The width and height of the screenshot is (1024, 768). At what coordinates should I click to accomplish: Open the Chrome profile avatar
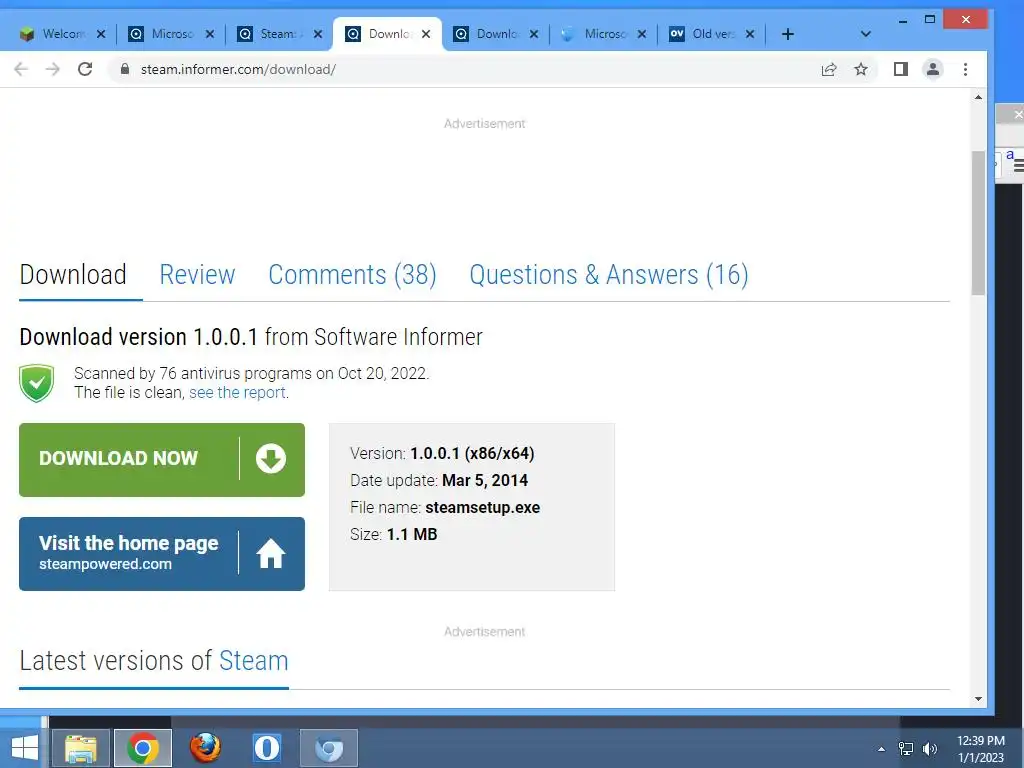click(933, 69)
